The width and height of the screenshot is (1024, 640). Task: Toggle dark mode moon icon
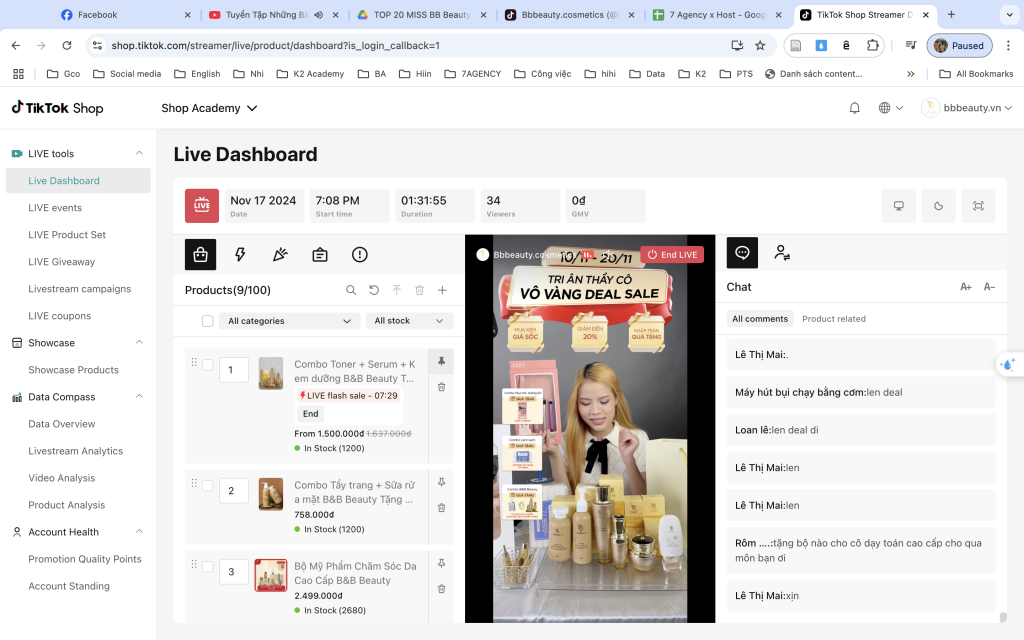click(x=938, y=206)
